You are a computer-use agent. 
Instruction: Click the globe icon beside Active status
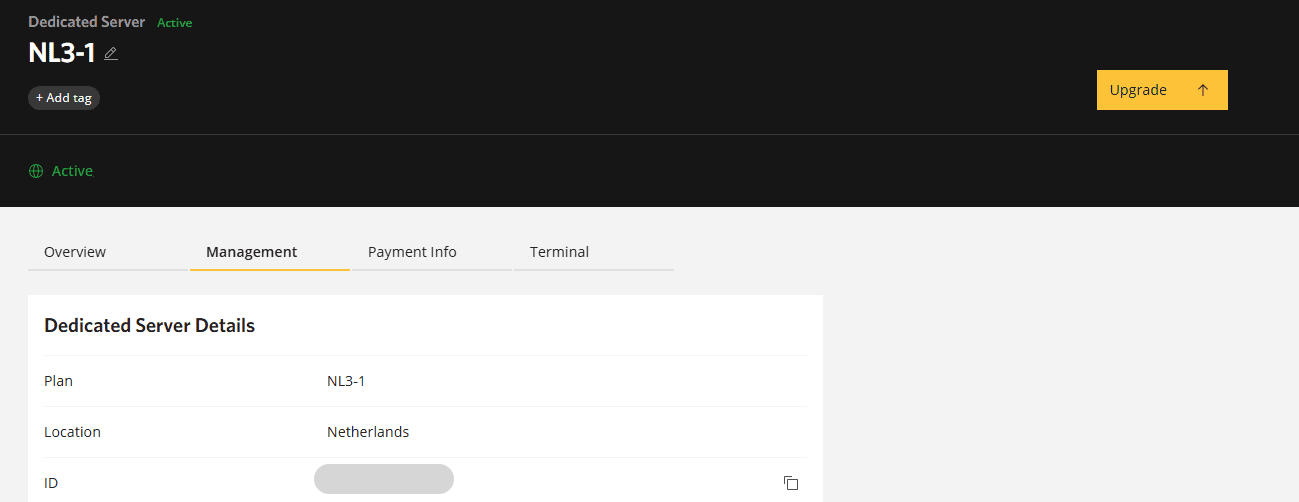[x=36, y=171]
